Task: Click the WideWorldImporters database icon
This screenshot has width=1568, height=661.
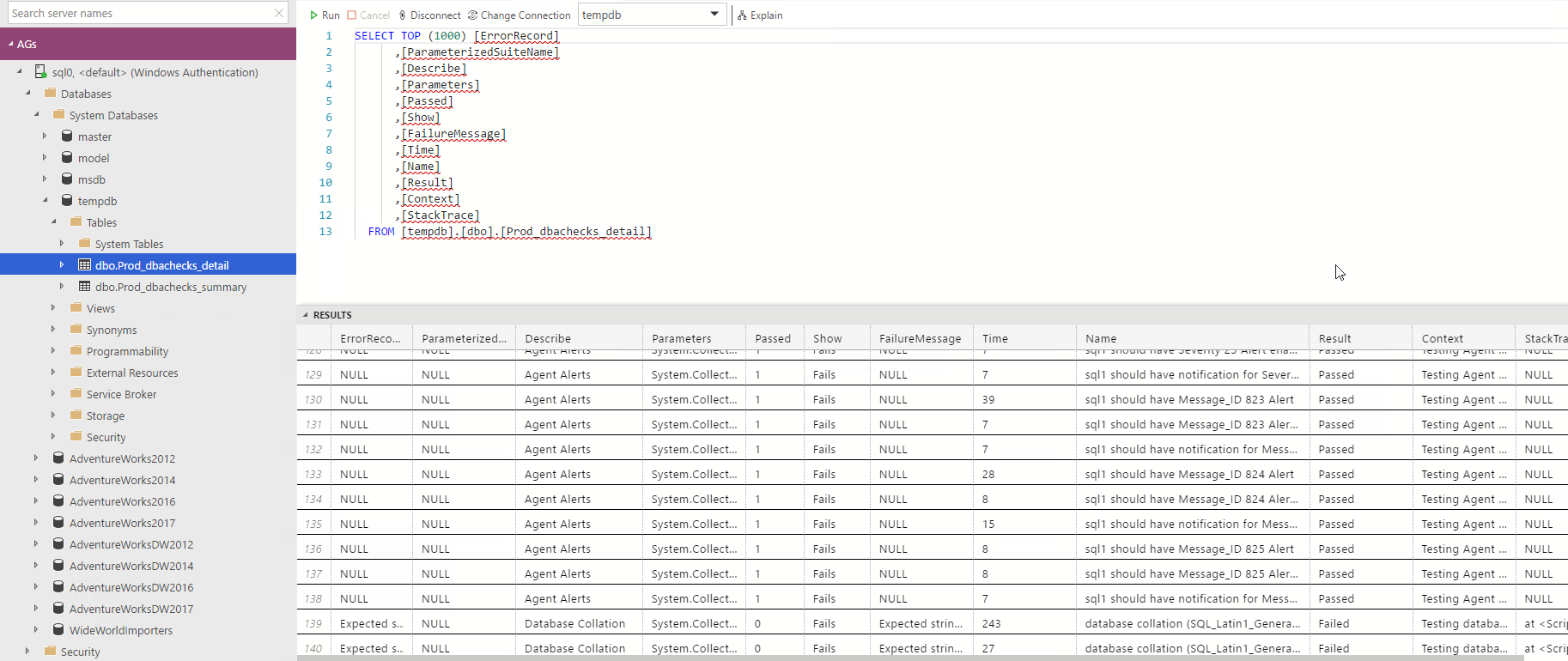Action: click(58, 629)
